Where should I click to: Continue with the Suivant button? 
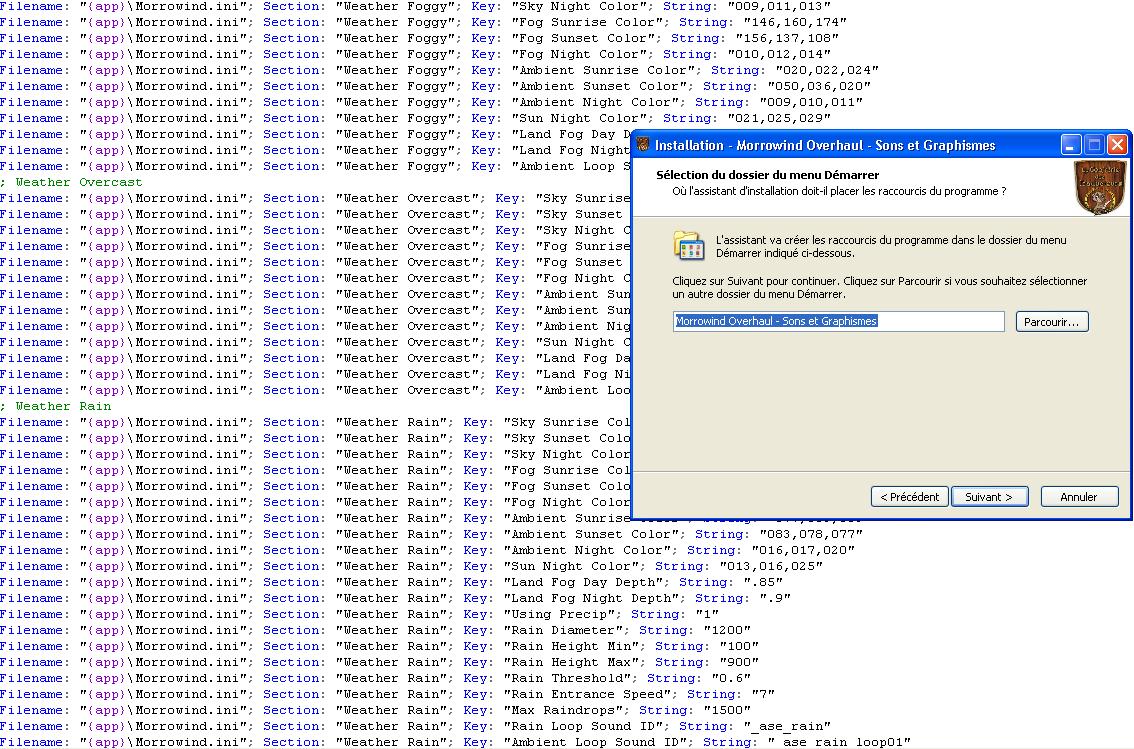(989, 497)
